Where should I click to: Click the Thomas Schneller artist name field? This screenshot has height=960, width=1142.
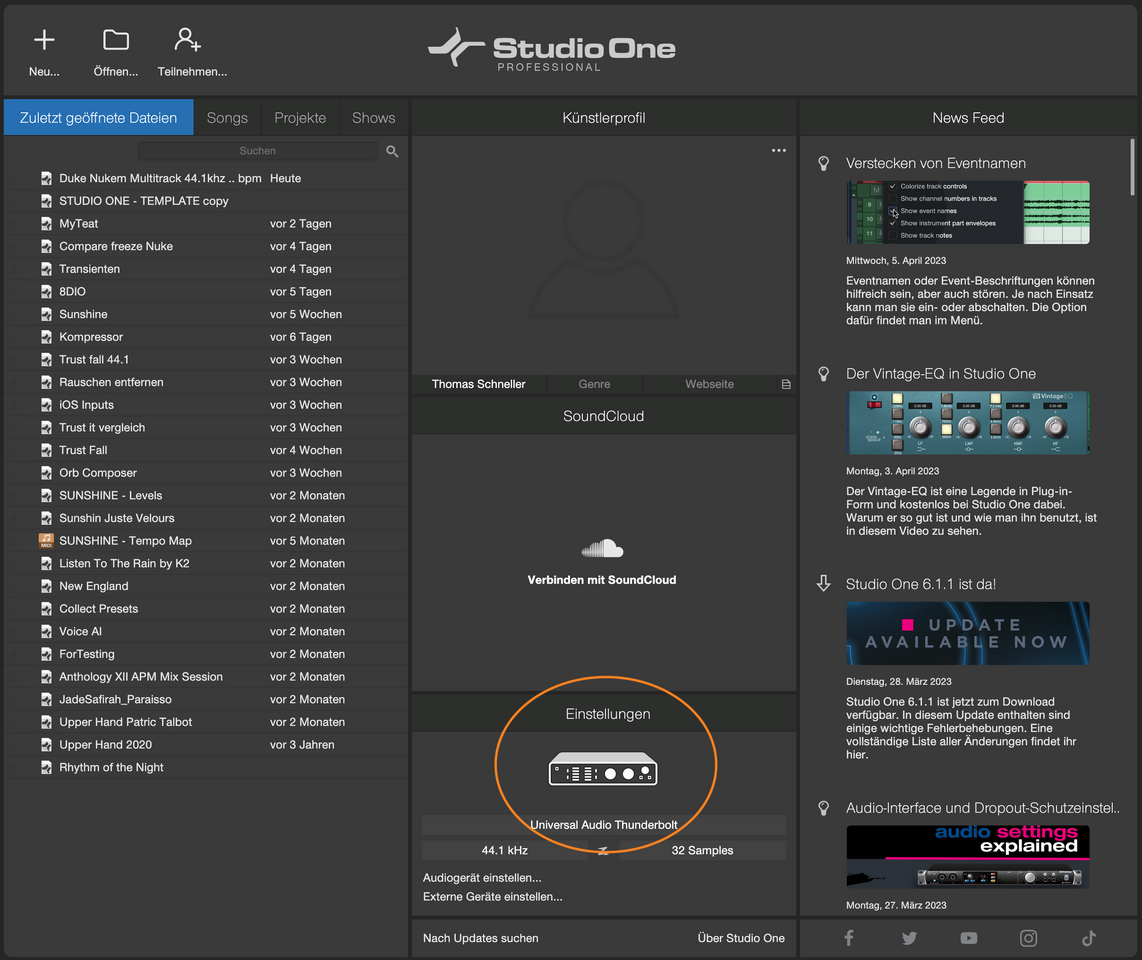[x=479, y=384]
